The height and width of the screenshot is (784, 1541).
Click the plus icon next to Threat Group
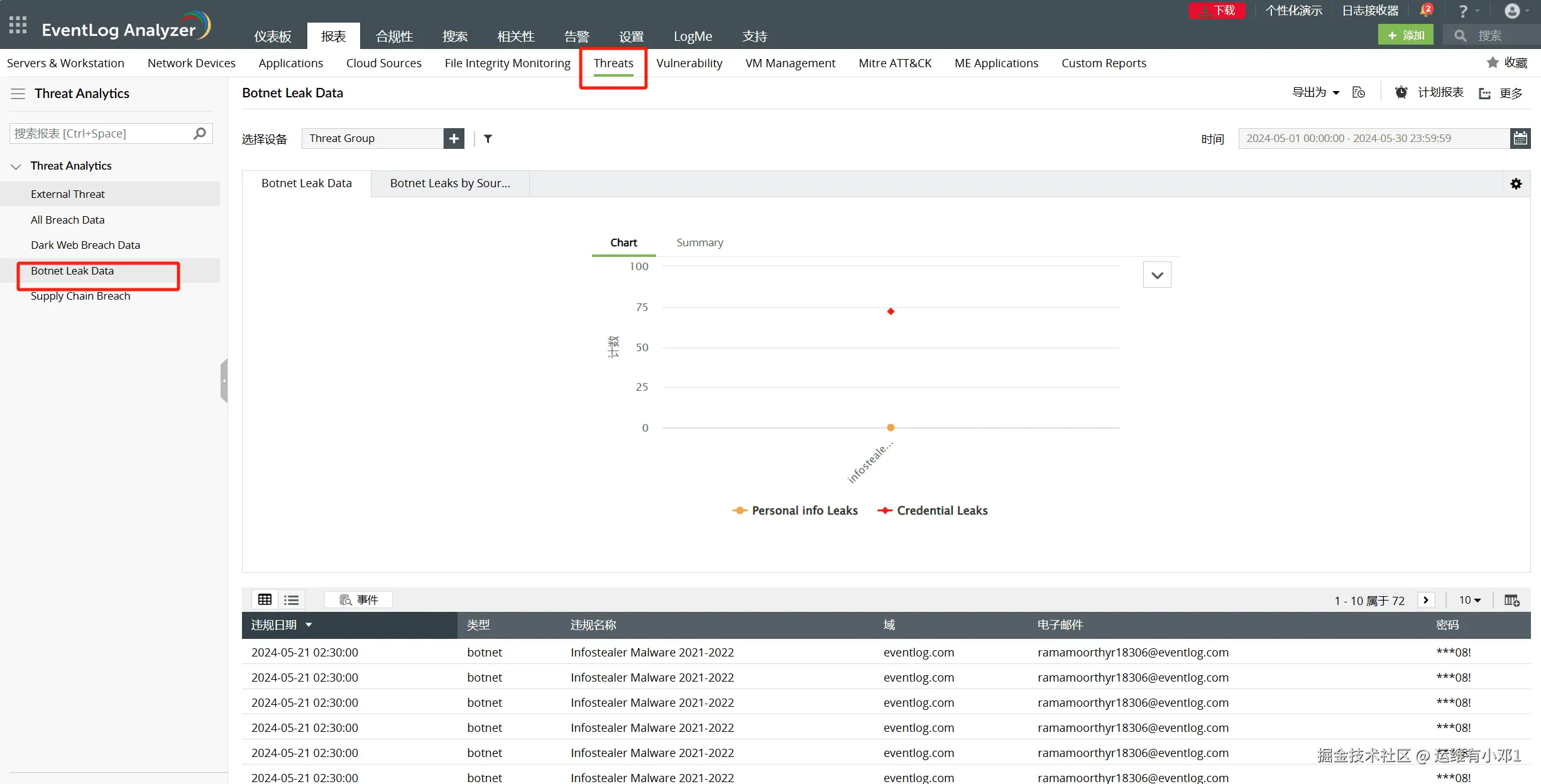pyautogui.click(x=454, y=138)
